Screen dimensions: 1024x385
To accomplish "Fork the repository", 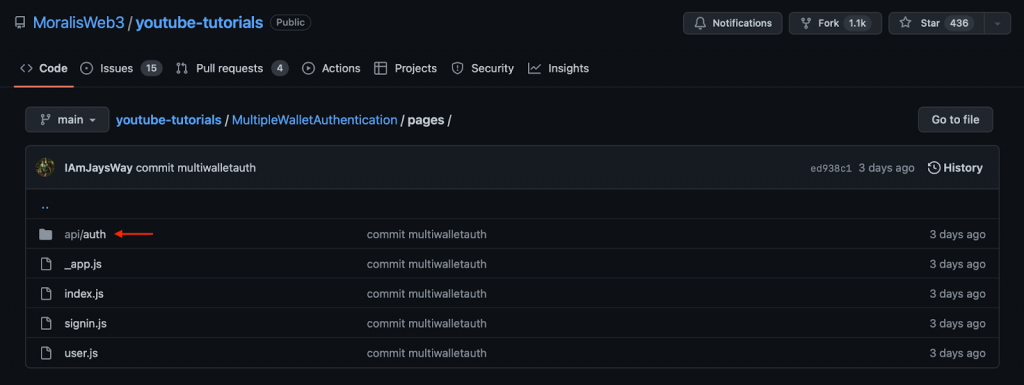I will (835, 23).
